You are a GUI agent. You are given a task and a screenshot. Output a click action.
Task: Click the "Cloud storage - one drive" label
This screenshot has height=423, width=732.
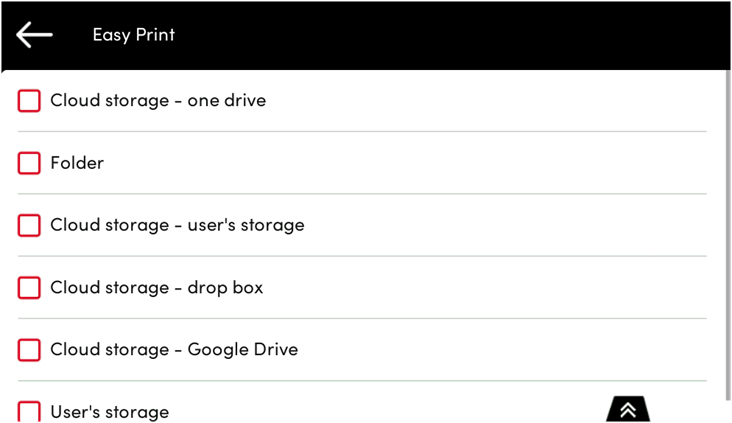(x=158, y=101)
